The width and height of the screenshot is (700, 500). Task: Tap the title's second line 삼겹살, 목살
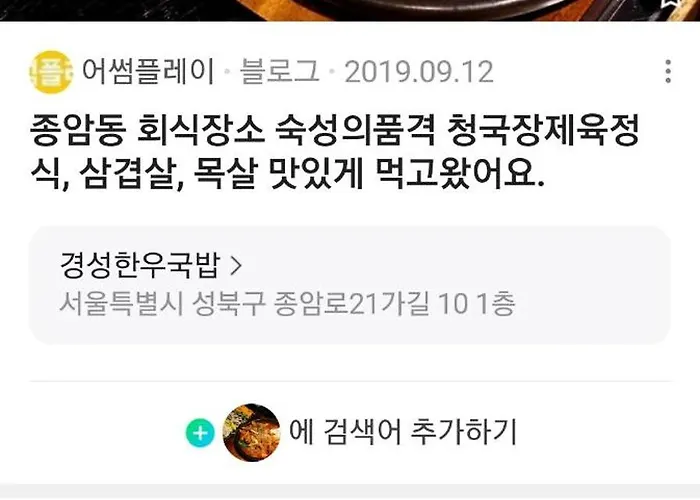[167, 173]
